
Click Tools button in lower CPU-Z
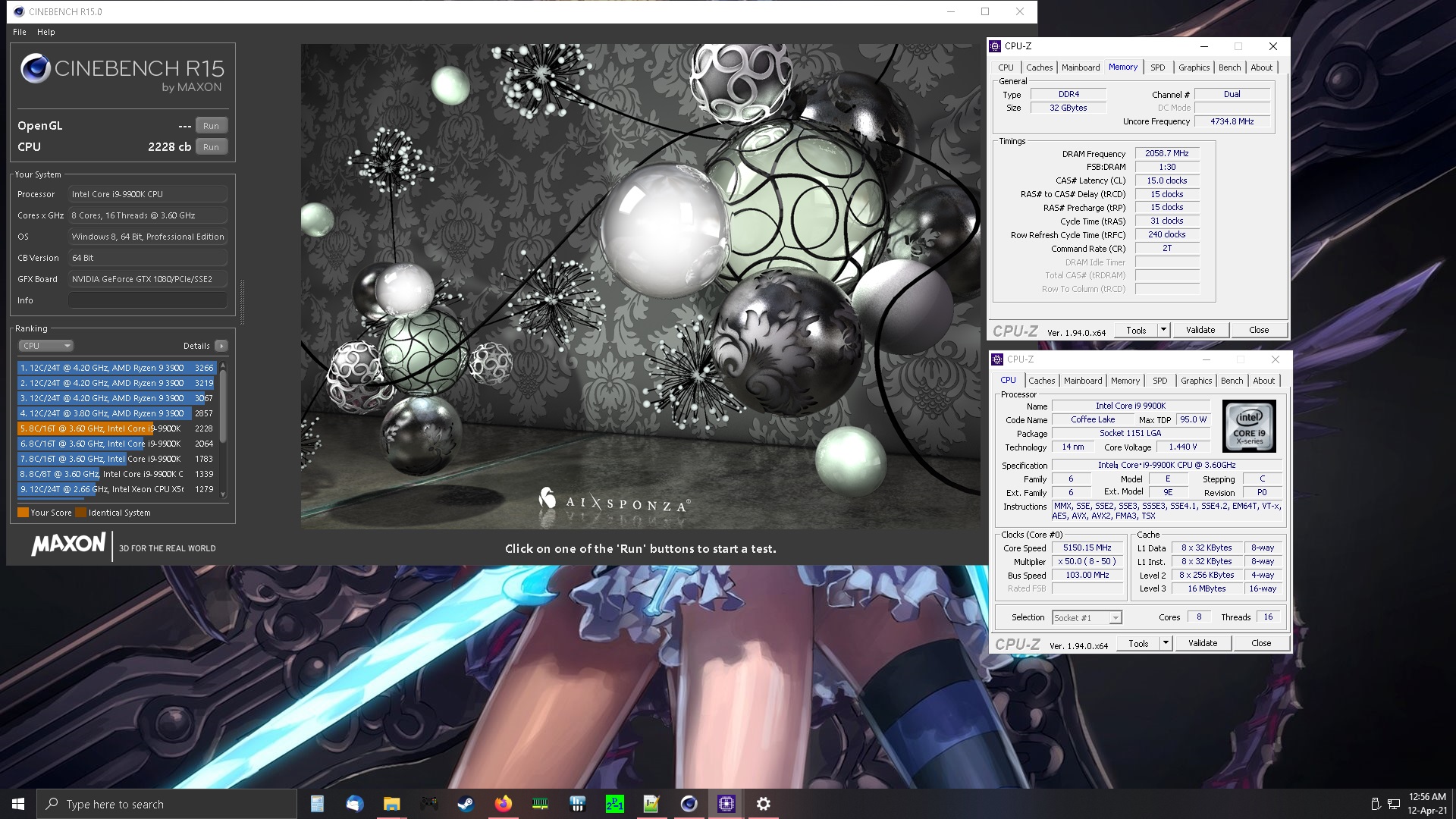[x=1138, y=643]
